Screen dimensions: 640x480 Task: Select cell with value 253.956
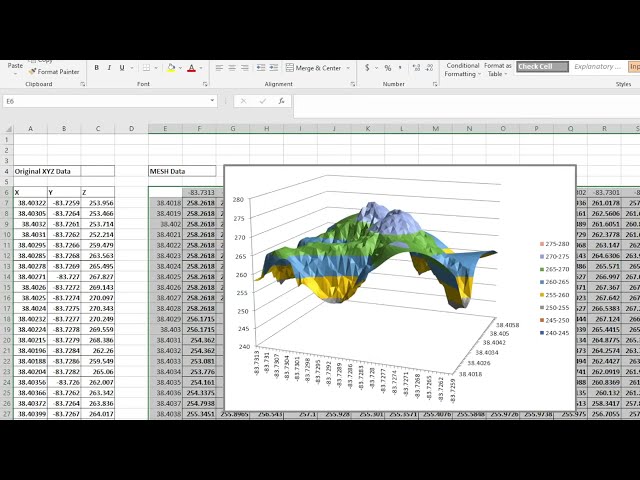click(x=98, y=203)
